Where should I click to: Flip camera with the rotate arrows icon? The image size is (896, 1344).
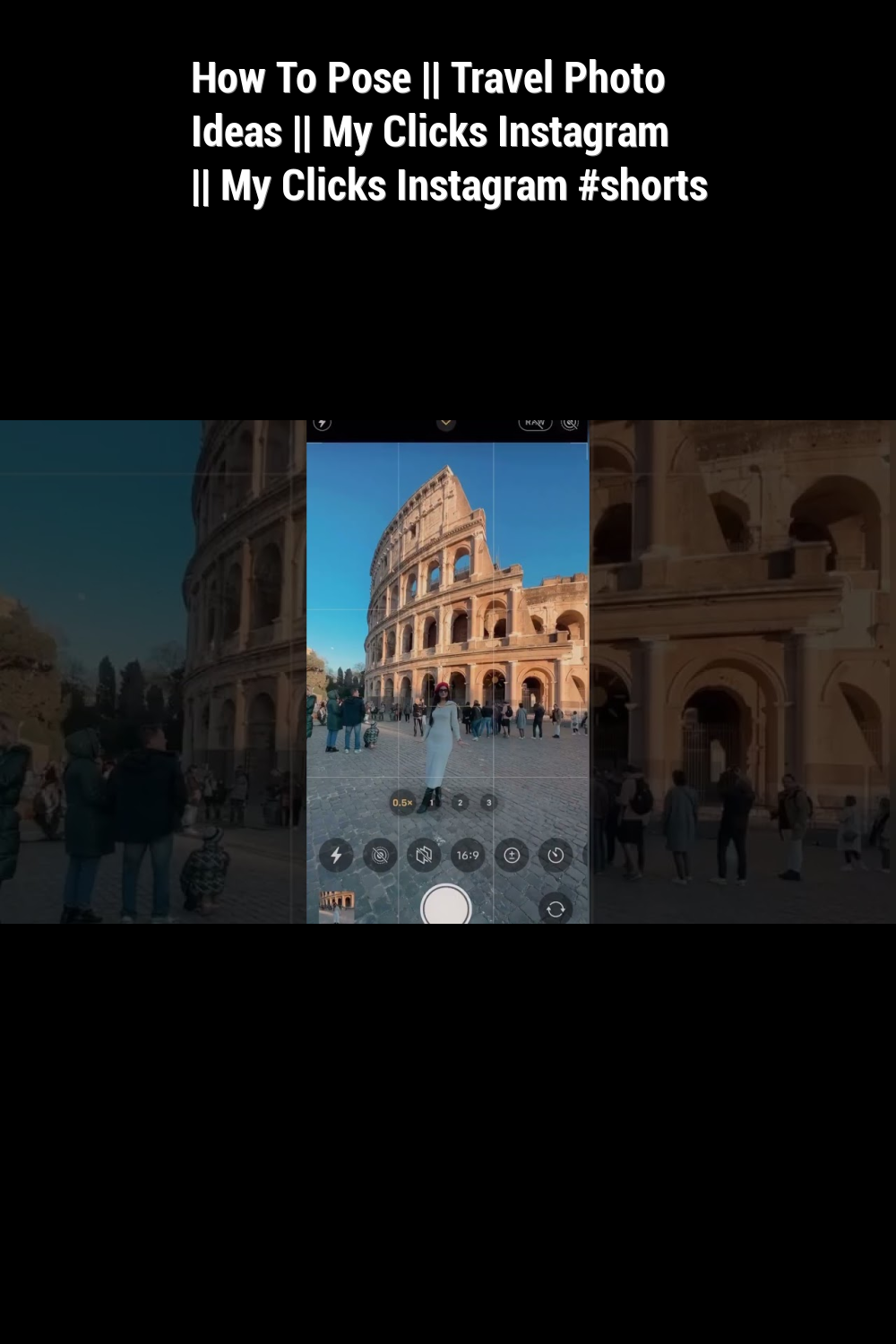(x=556, y=909)
